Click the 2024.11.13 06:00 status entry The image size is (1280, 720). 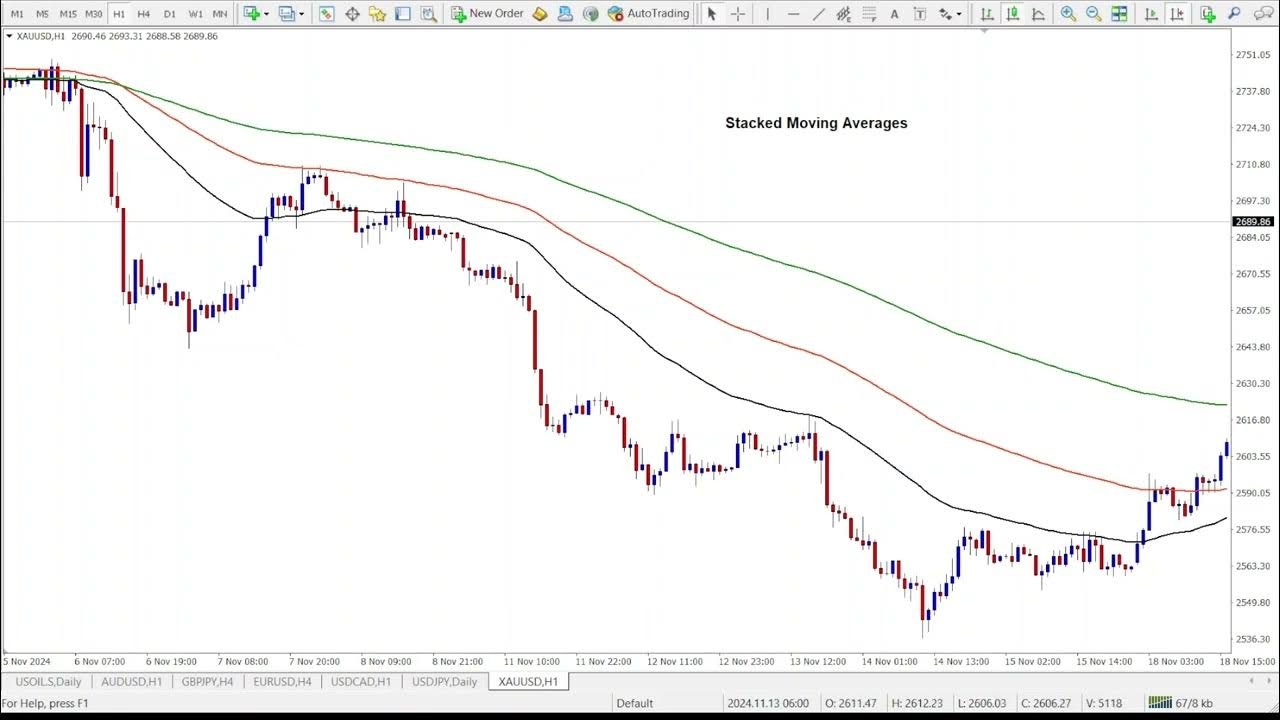[x=767, y=703]
